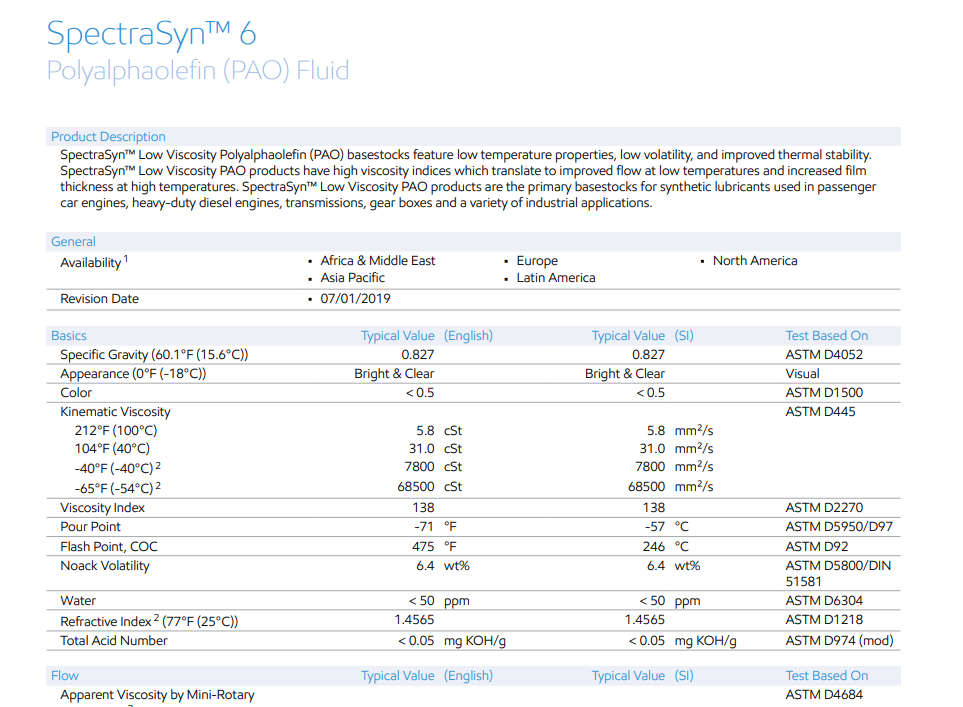Click the 1.4565 English refractive index value

click(x=415, y=620)
